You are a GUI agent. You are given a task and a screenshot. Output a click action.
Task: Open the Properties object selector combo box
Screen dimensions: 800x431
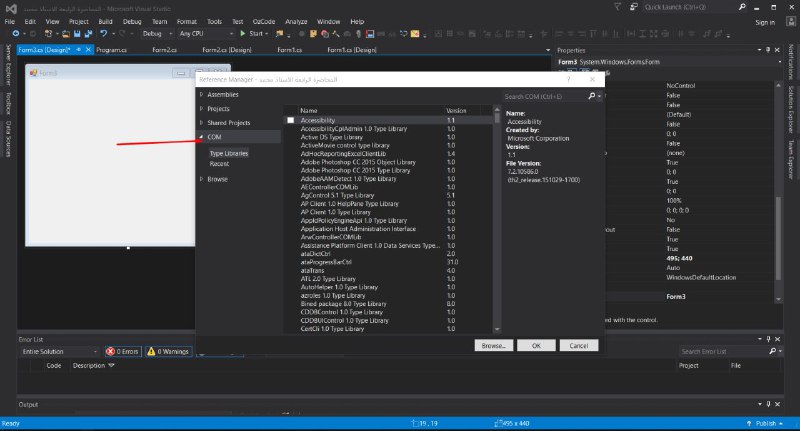(x=669, y=62)
